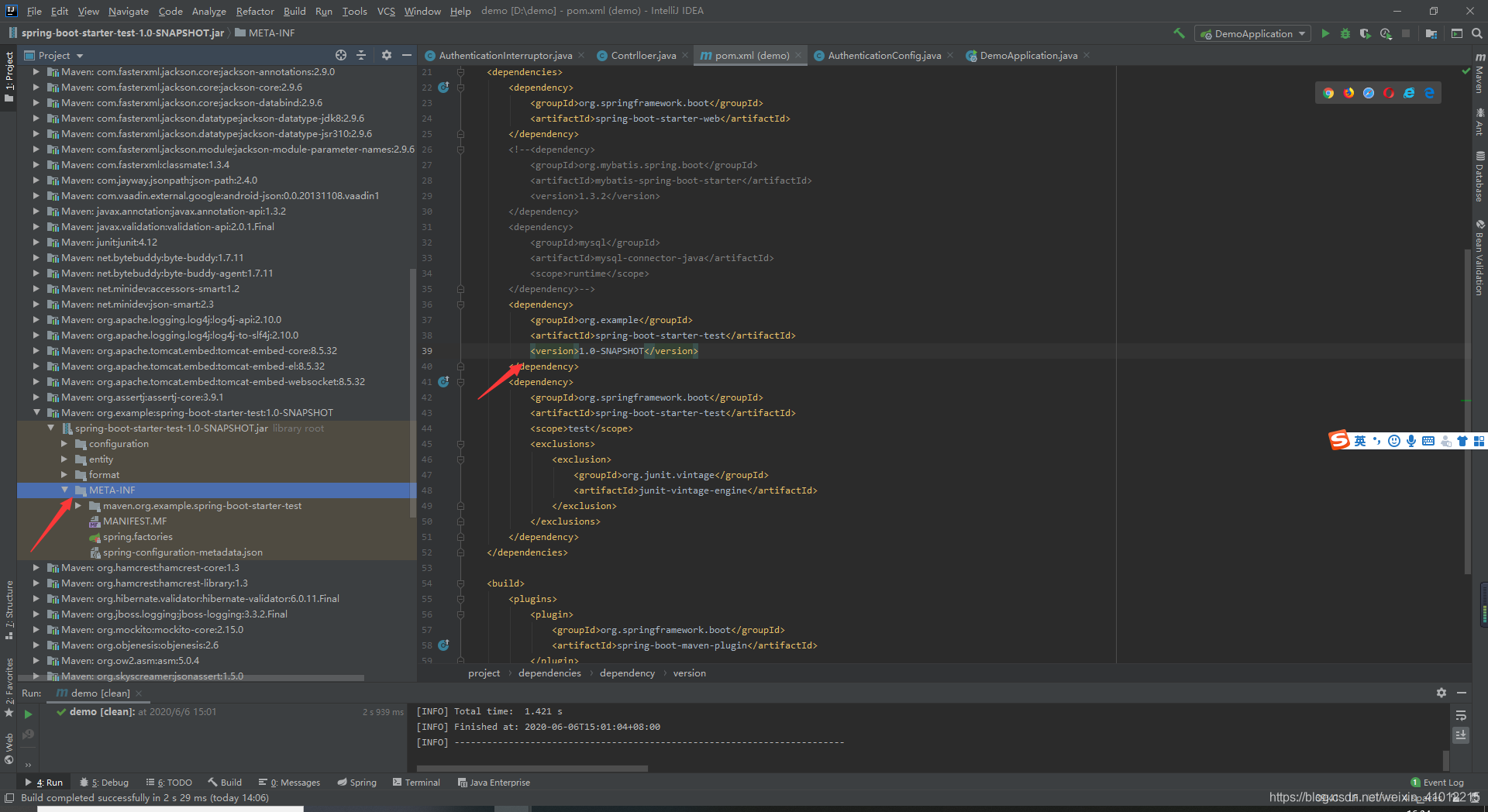Viewport: 1488px width, 812px height.
Task: Click the Collapse All icon in Project panel
Action: [361, 55]
